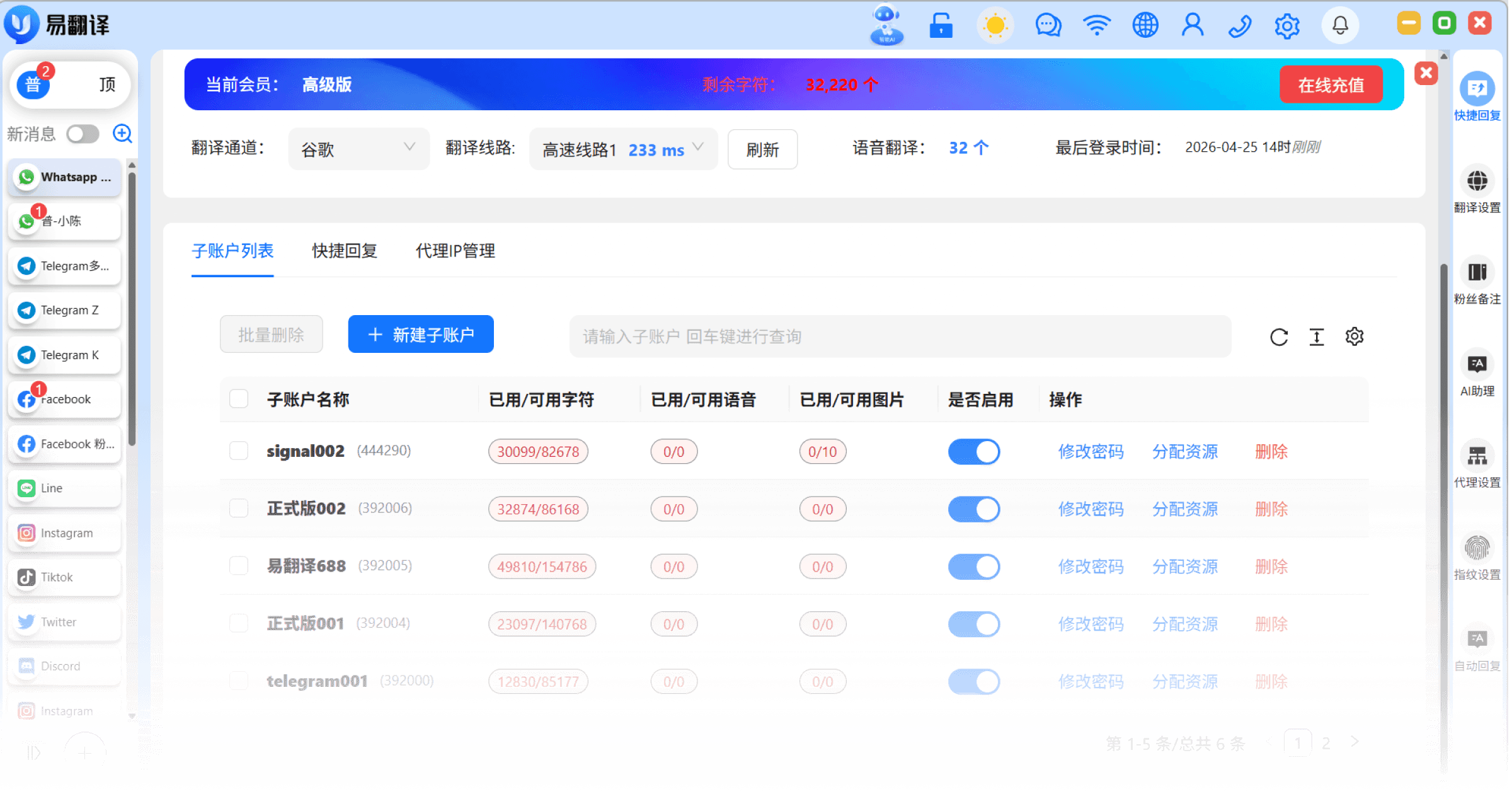Click the Wi-Fi network icon
The image size is (1512, 794).
pyautogui.click(x=1097, y=26)
